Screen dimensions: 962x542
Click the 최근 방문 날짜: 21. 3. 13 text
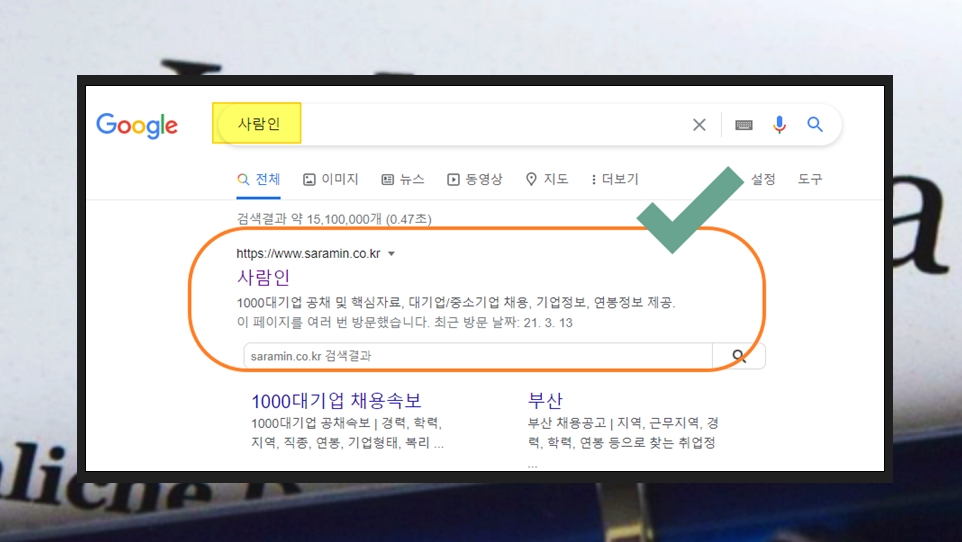(x=503, y=323)
